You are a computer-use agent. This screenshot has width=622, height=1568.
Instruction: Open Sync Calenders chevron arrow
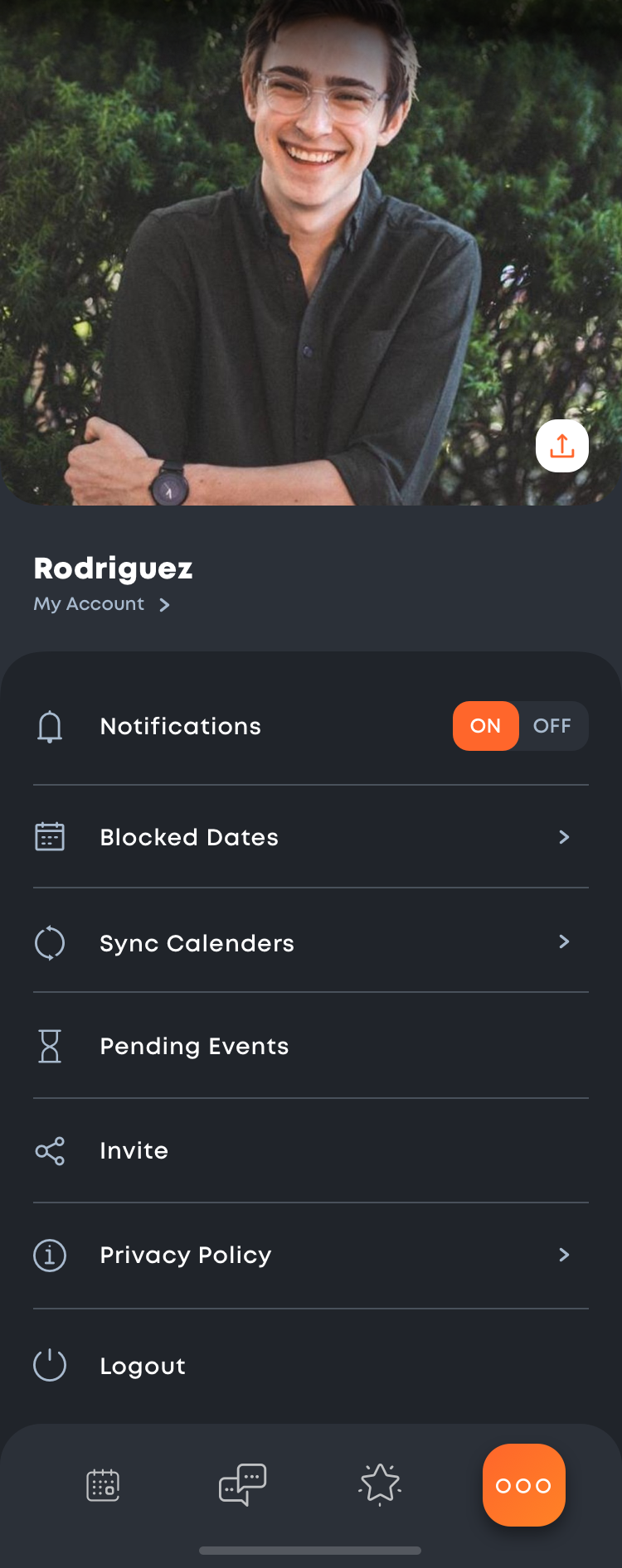[564, 941]
